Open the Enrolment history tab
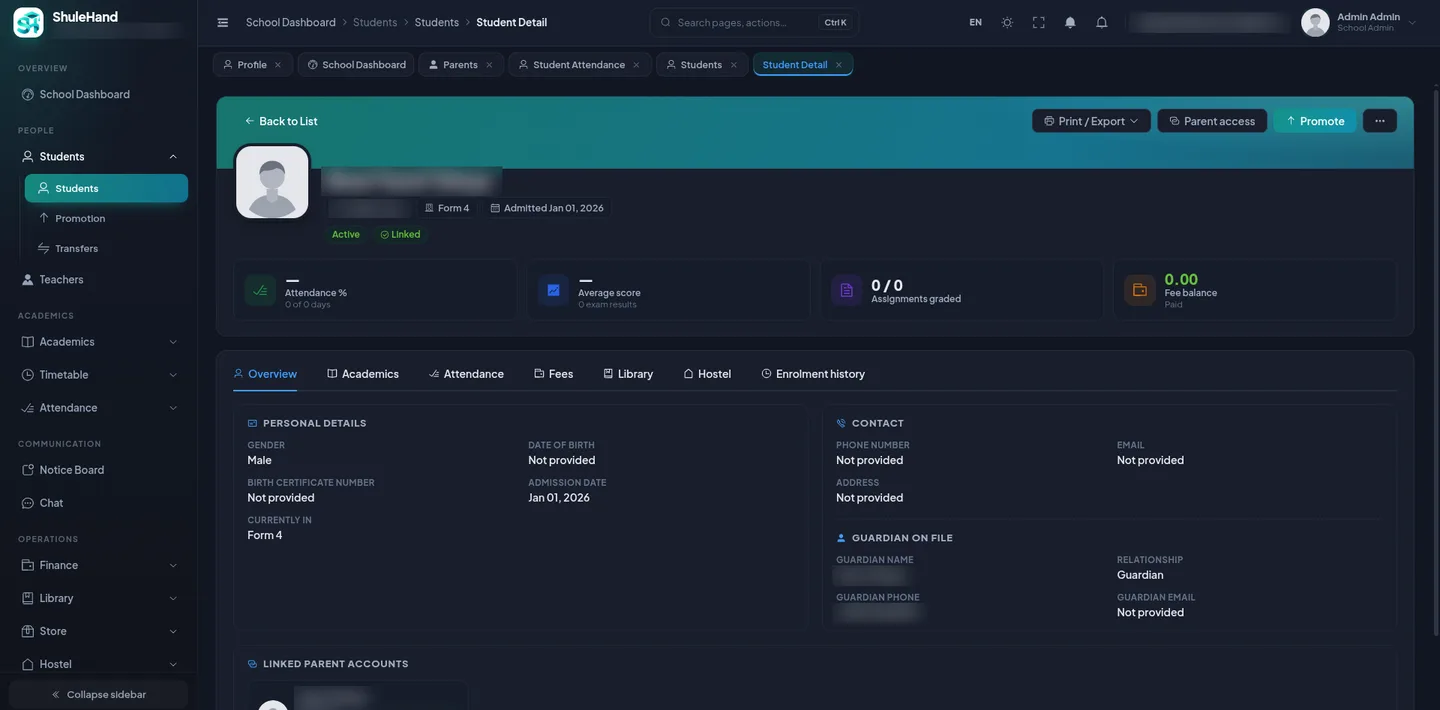This screenshot has width=1440, height=710. [813, 374]
